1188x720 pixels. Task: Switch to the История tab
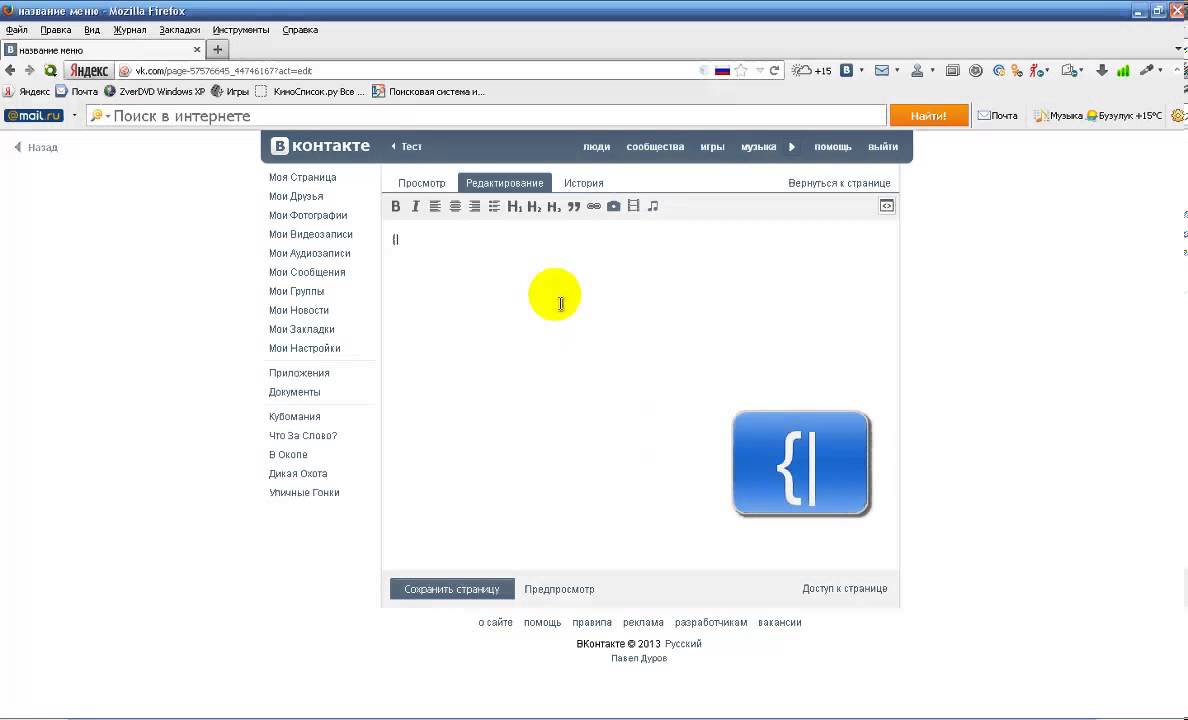point(583,183)
